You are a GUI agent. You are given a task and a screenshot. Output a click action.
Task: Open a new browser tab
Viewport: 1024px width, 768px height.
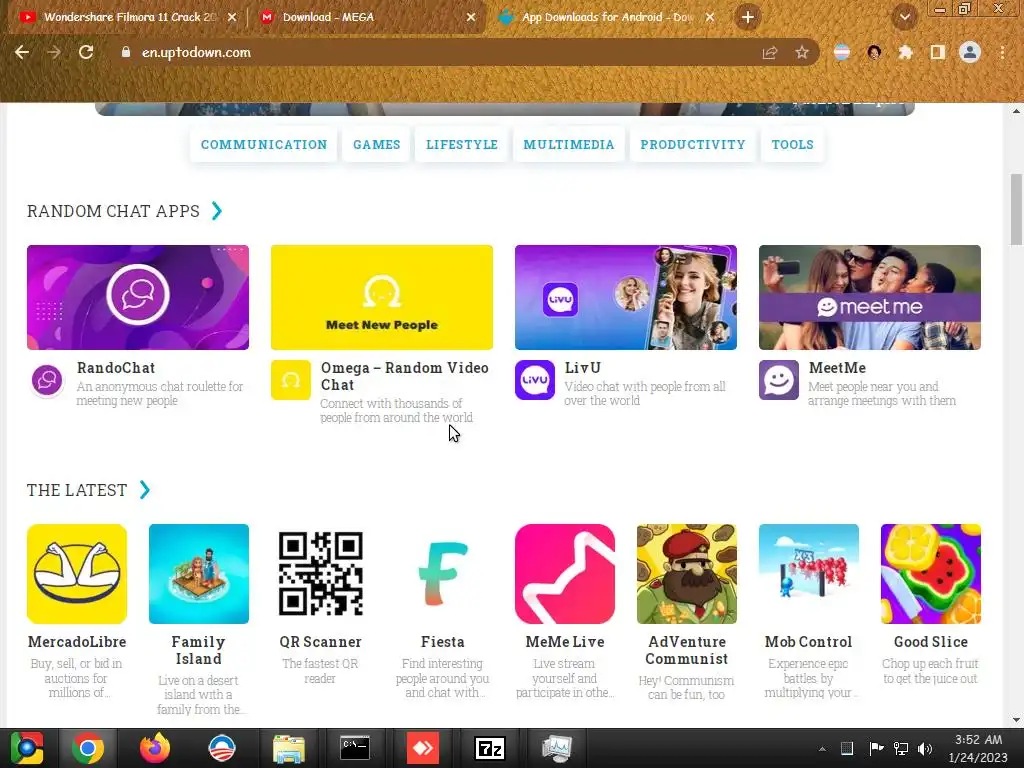[748, 18]
